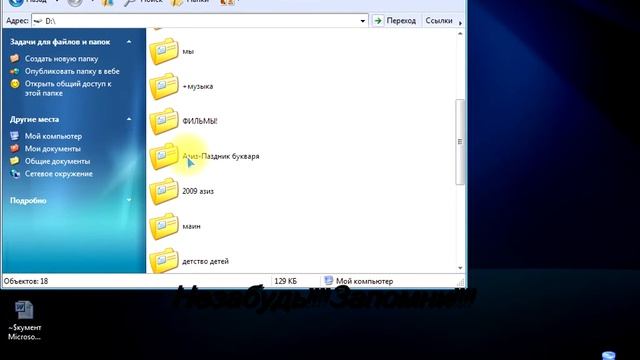This screenshot has height=360, width=640.
Task: Expand the Подробно section
Action: (x=129, y=200)
